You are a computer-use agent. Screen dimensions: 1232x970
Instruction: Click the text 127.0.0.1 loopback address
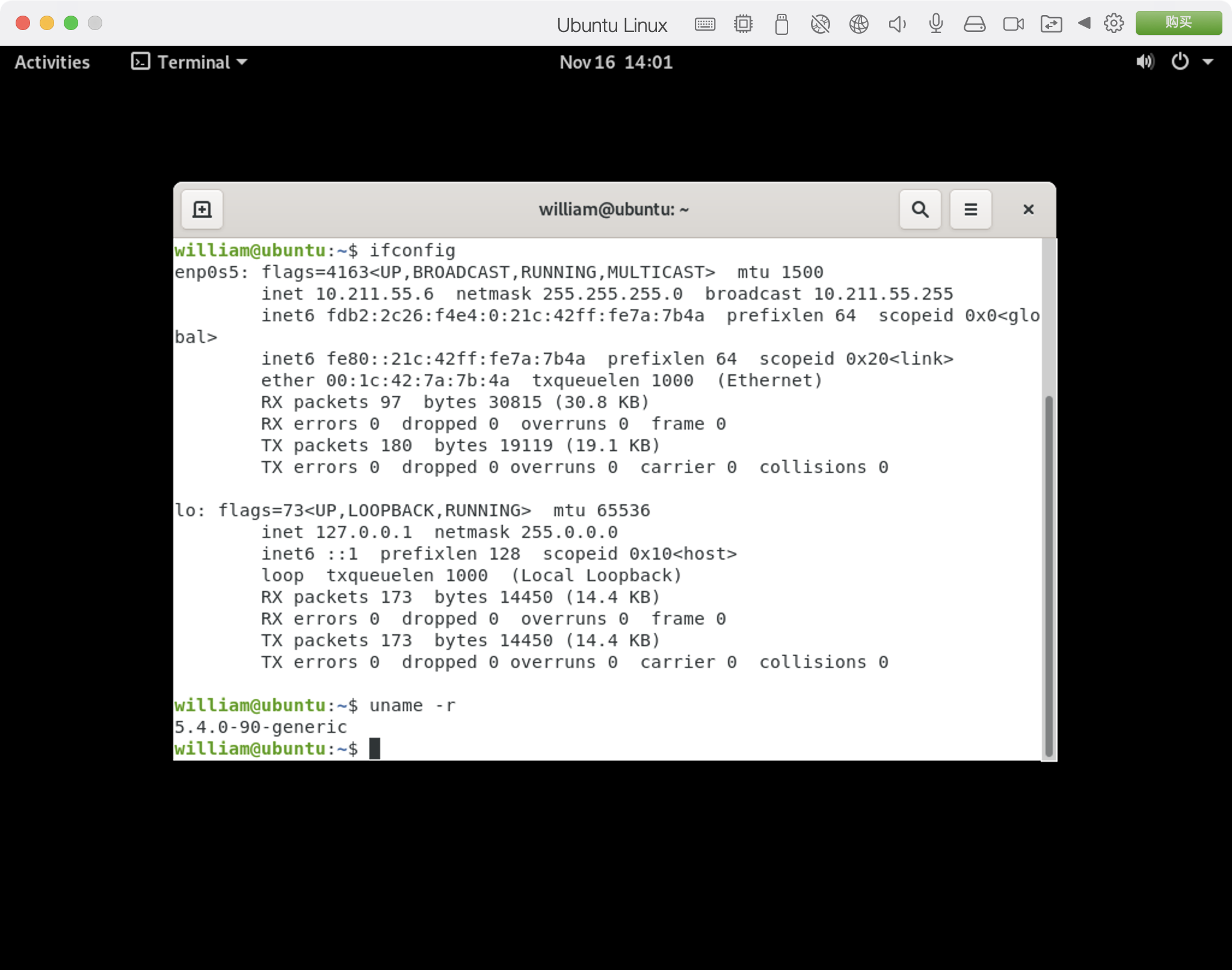pyautogui.click(x=364, y=532)
